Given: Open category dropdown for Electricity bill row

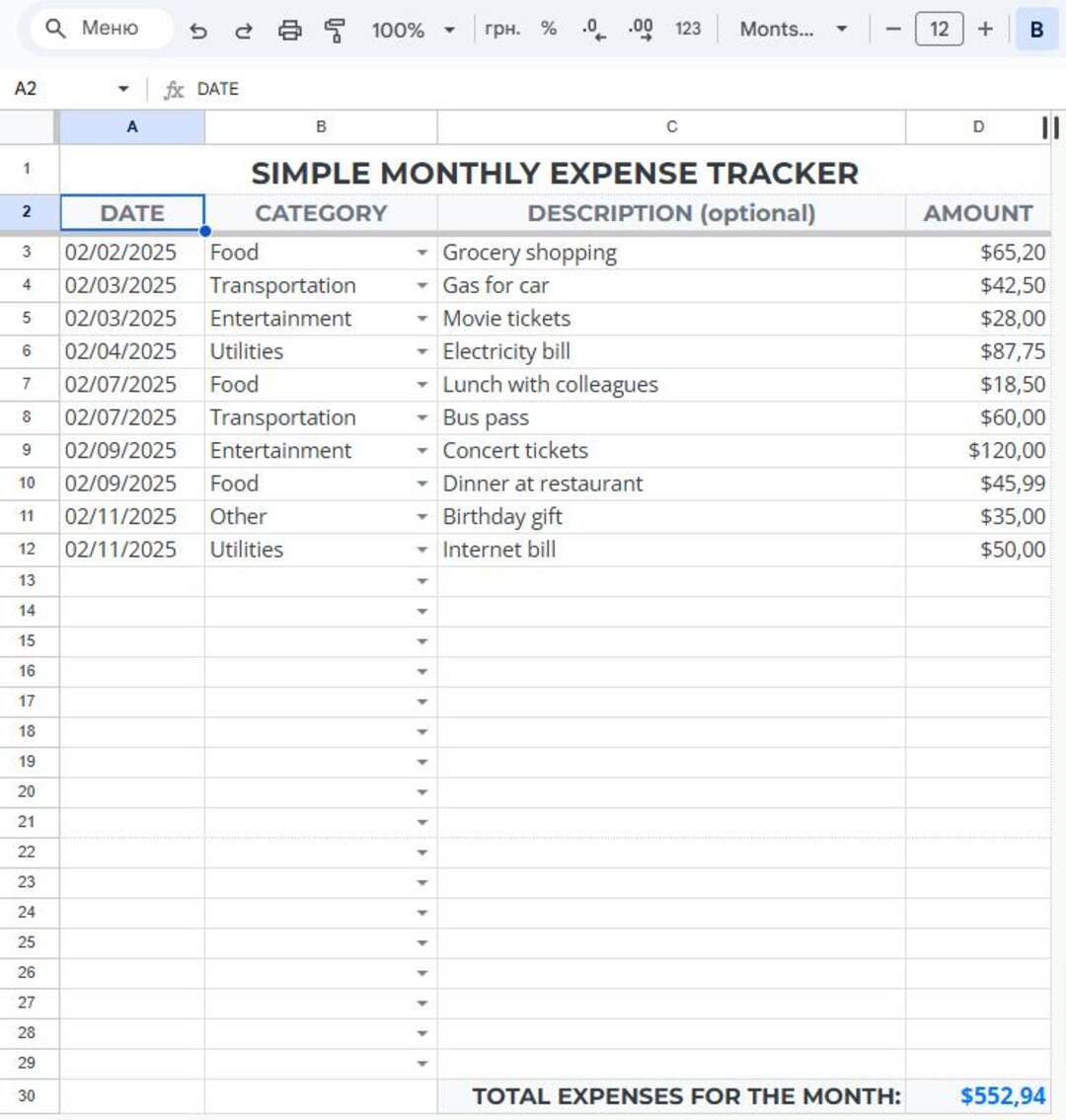Looking at the screenshot, I should (422, 352).
